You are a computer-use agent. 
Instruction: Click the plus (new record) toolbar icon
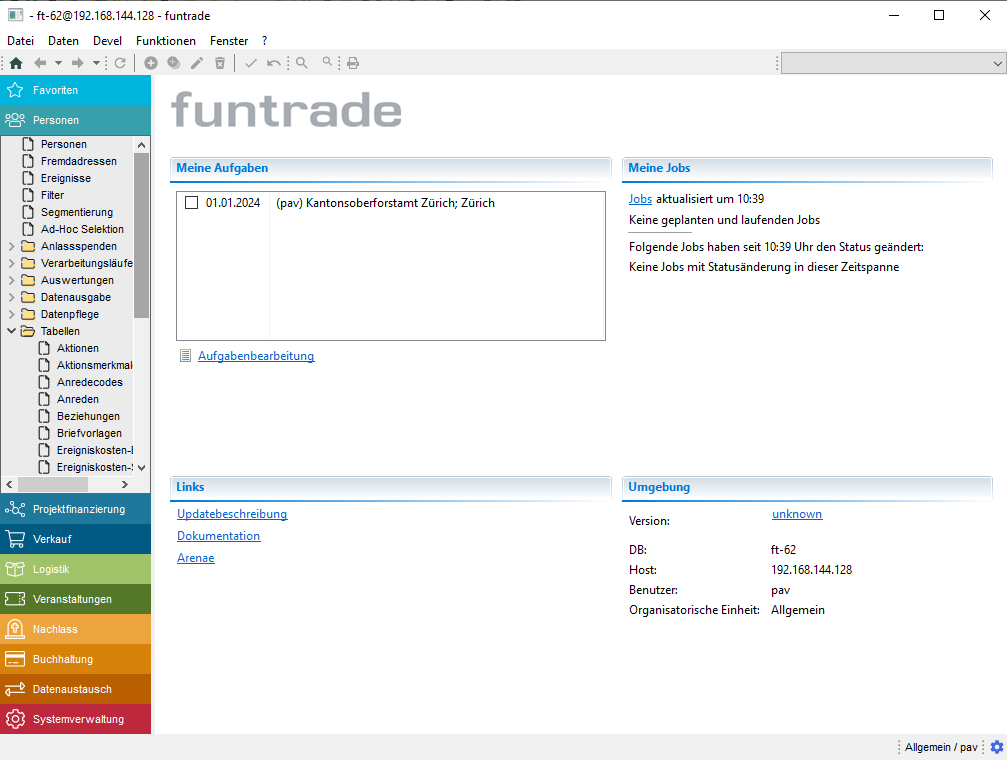[x=151, y=63]
